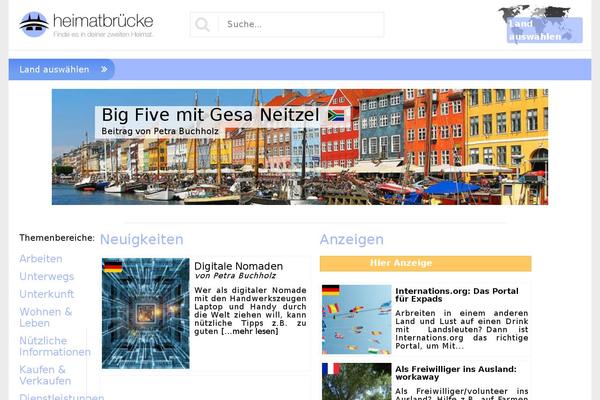Click the French flag on workaway ad
The width and height of the screenshot is (600, 400).
pos(331,369)
